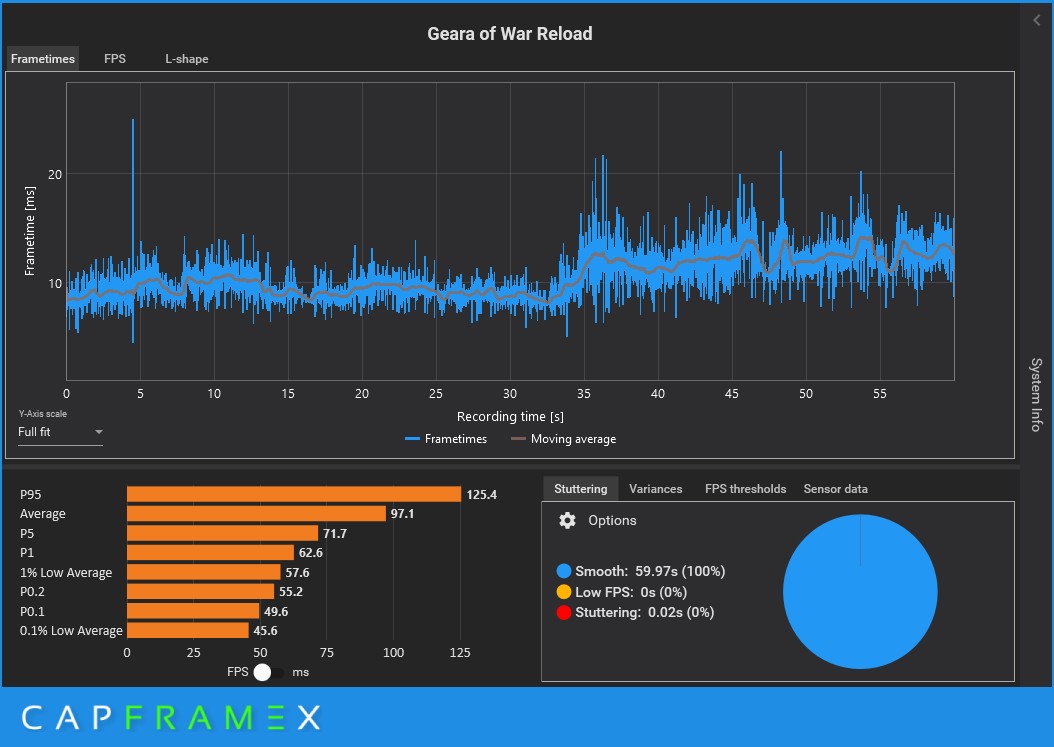Click the Options label in the Stuttering panel
Image resolution: width=1054 pixels, height=747 pixels.
[x=612, y=520]
